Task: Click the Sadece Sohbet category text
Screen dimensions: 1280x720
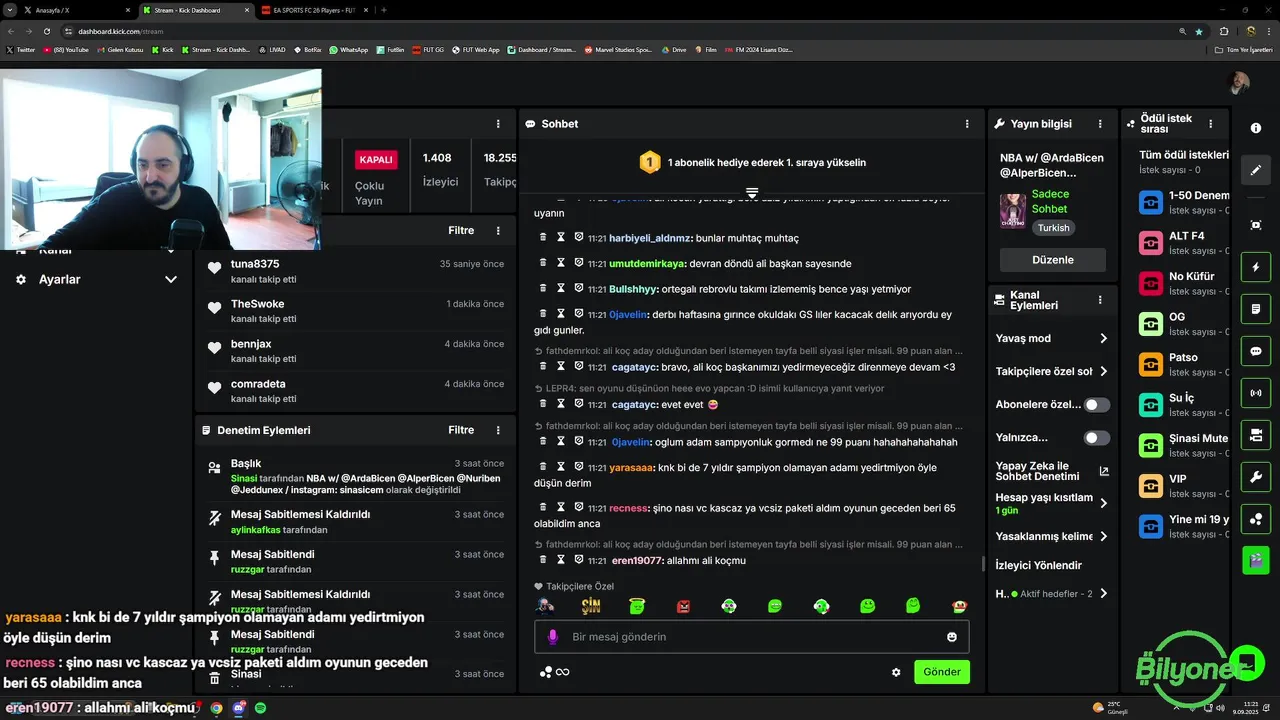Action: [x=1050, y=201]
